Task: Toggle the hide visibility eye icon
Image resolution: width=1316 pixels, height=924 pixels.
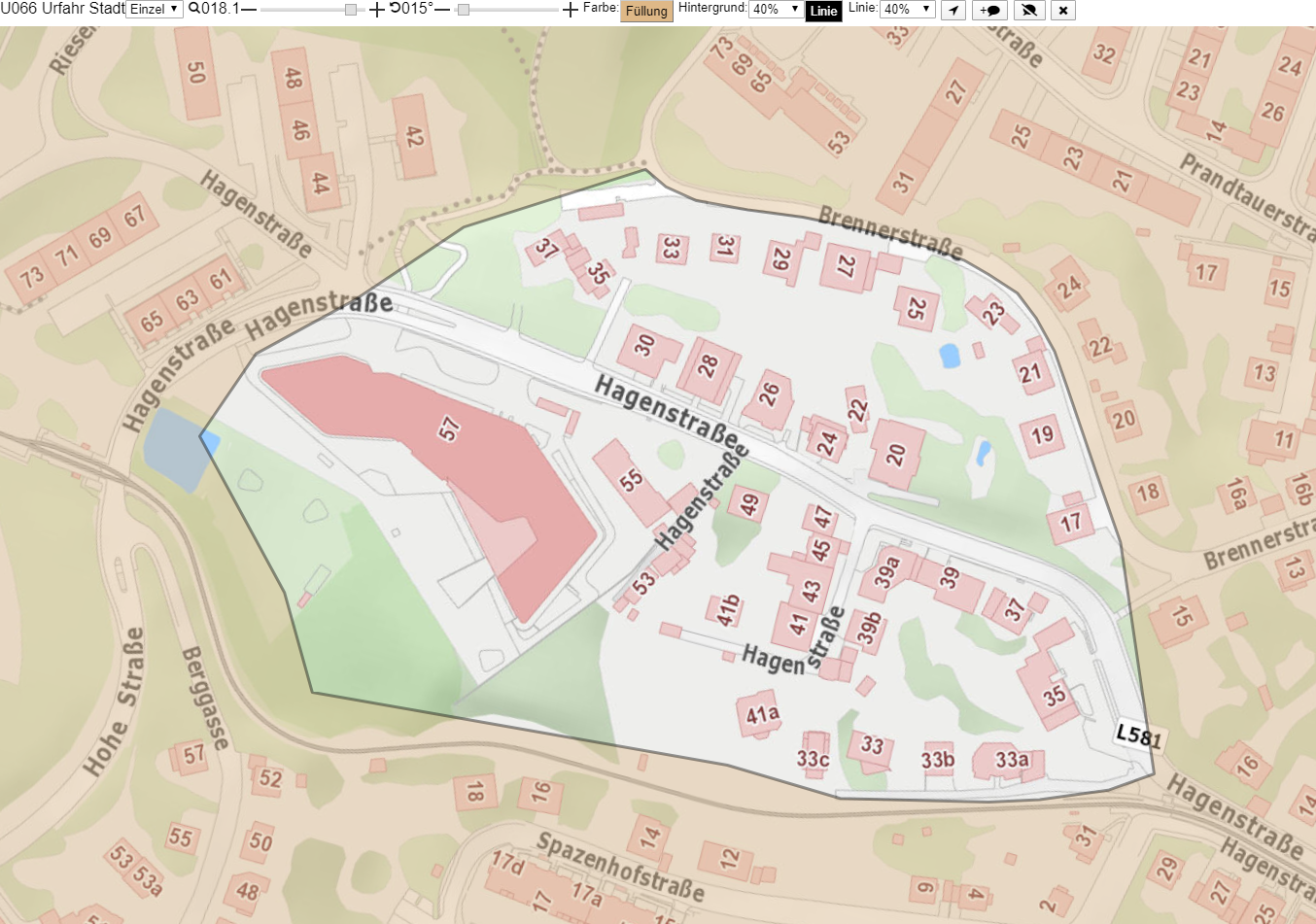Action: 1028,10
